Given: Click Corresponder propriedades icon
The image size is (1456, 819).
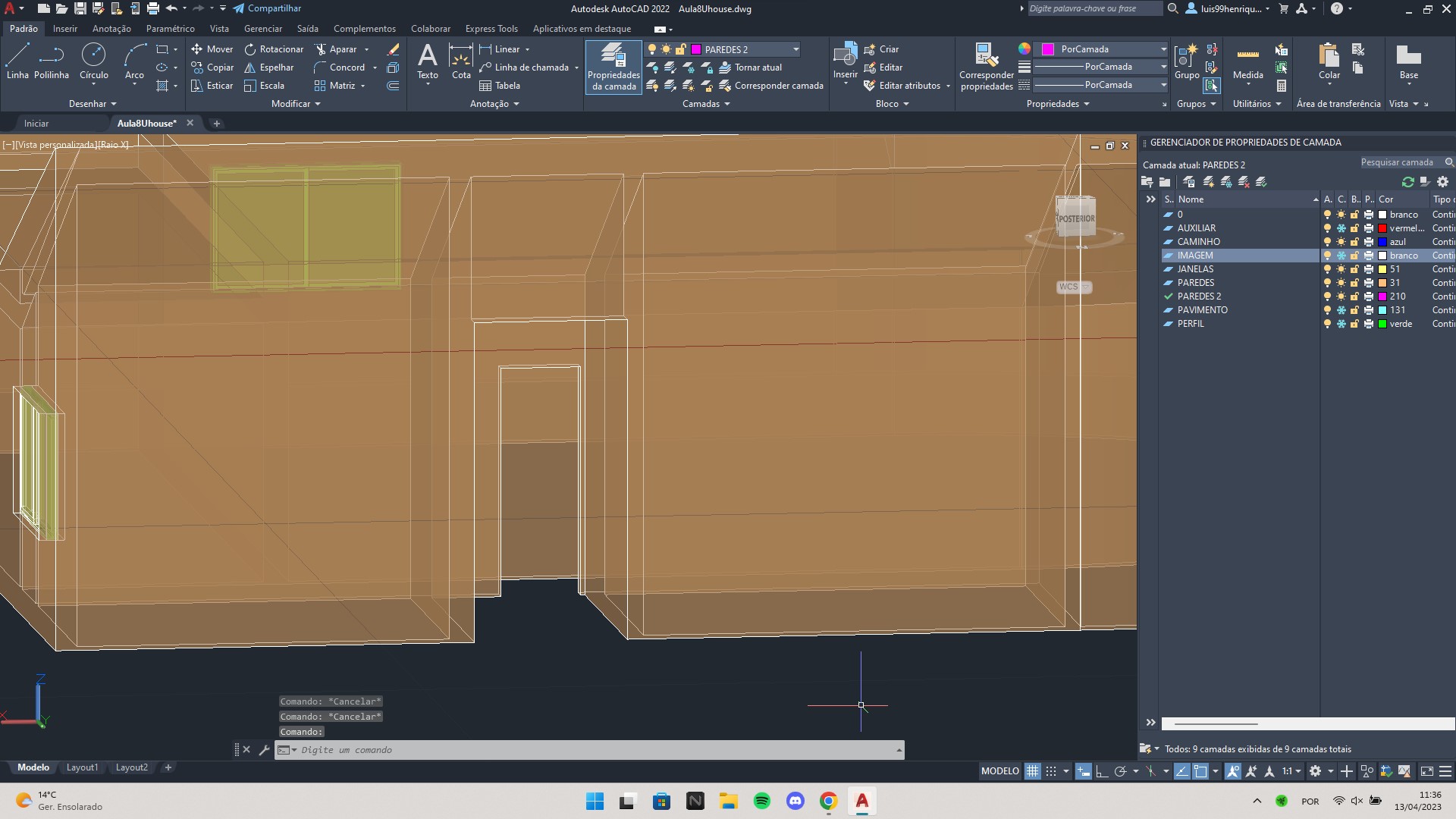Looking at the screenshot, I should click(986, 55).
